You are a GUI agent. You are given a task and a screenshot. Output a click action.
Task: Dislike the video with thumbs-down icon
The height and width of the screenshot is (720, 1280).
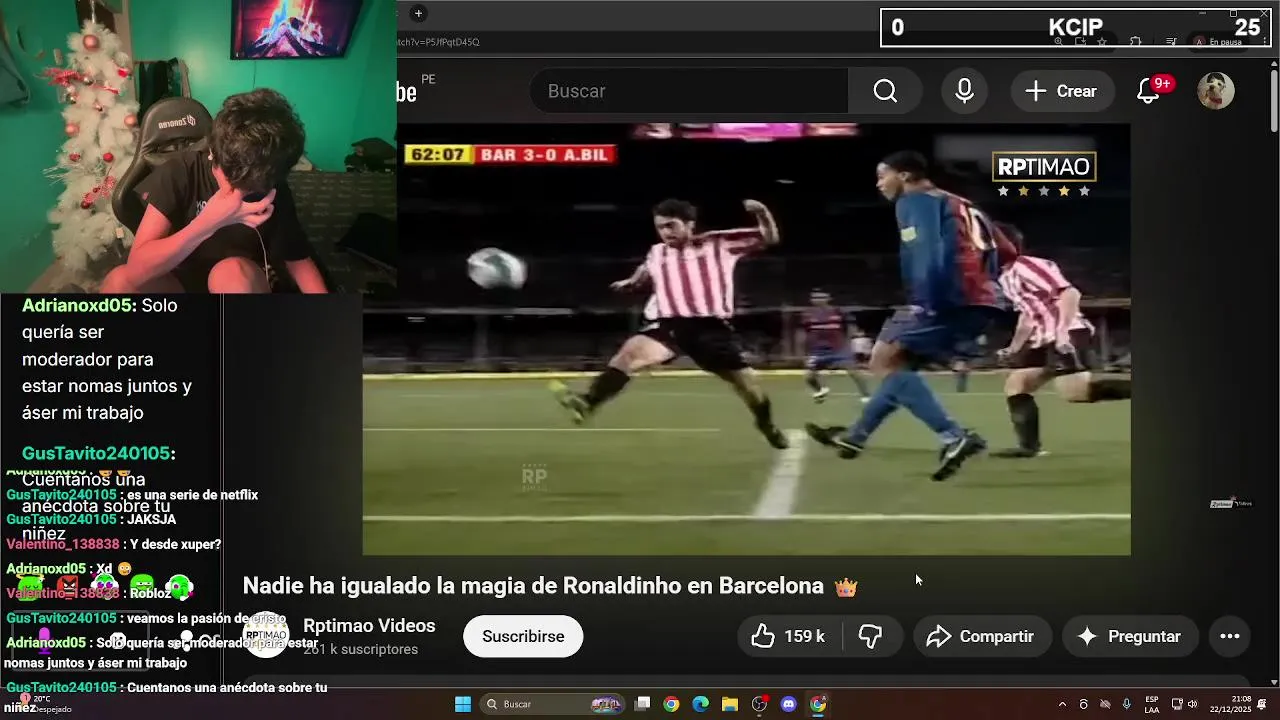coord(871,636)
